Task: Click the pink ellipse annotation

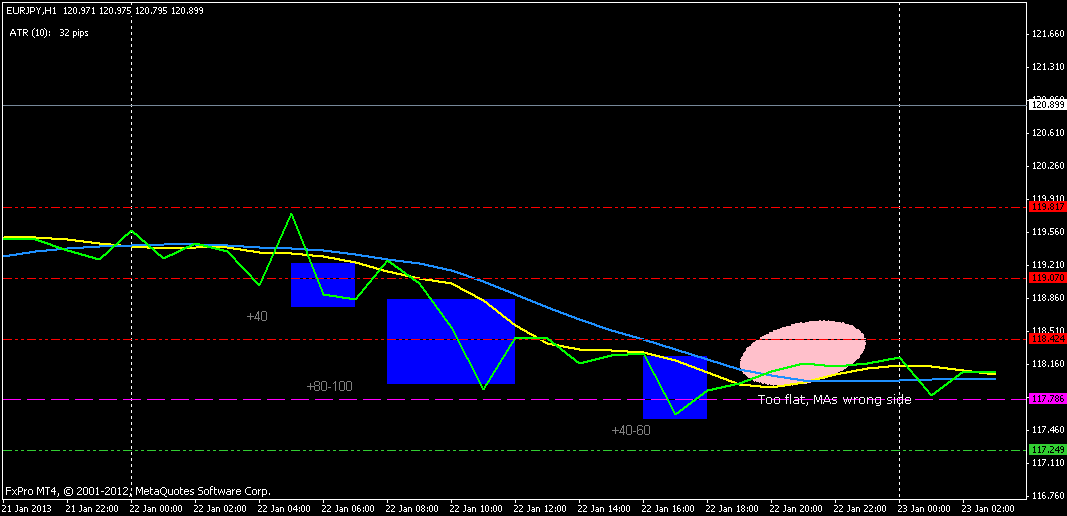Action: click(x=802, y=353)
